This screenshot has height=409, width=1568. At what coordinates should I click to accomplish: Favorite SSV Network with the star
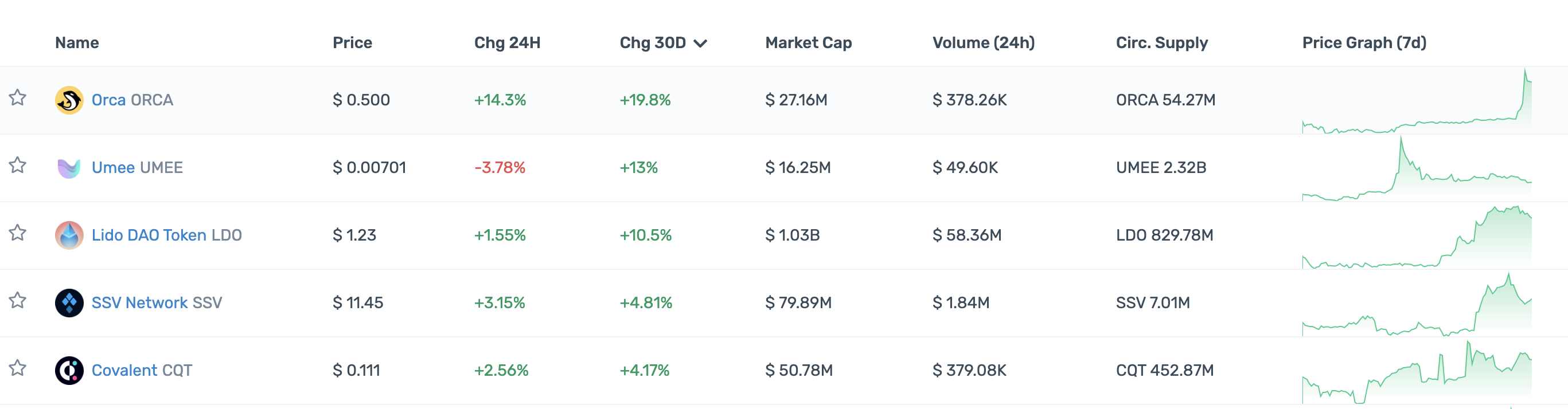(x=18, y=300)
